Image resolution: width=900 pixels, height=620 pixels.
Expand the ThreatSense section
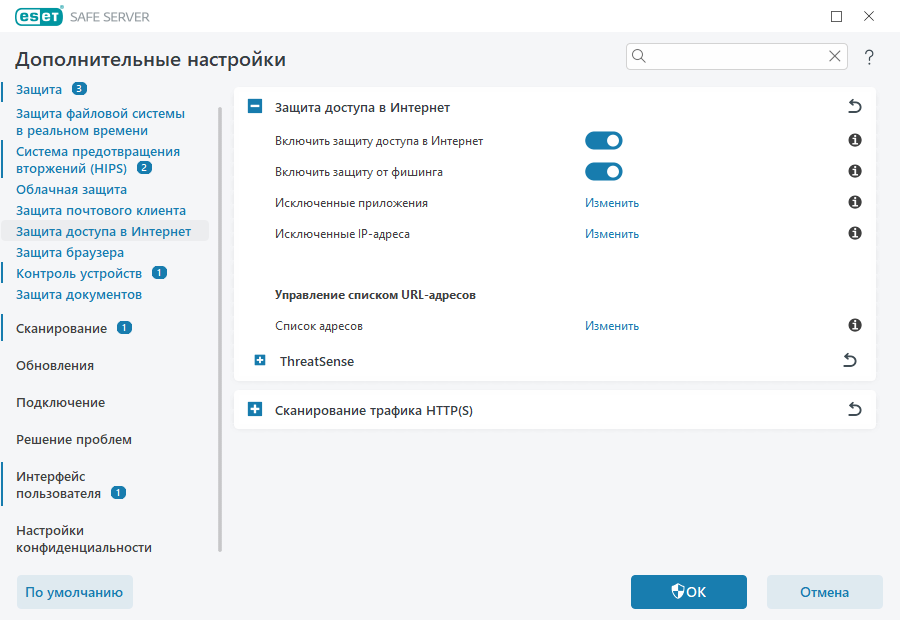pos(256,360)
